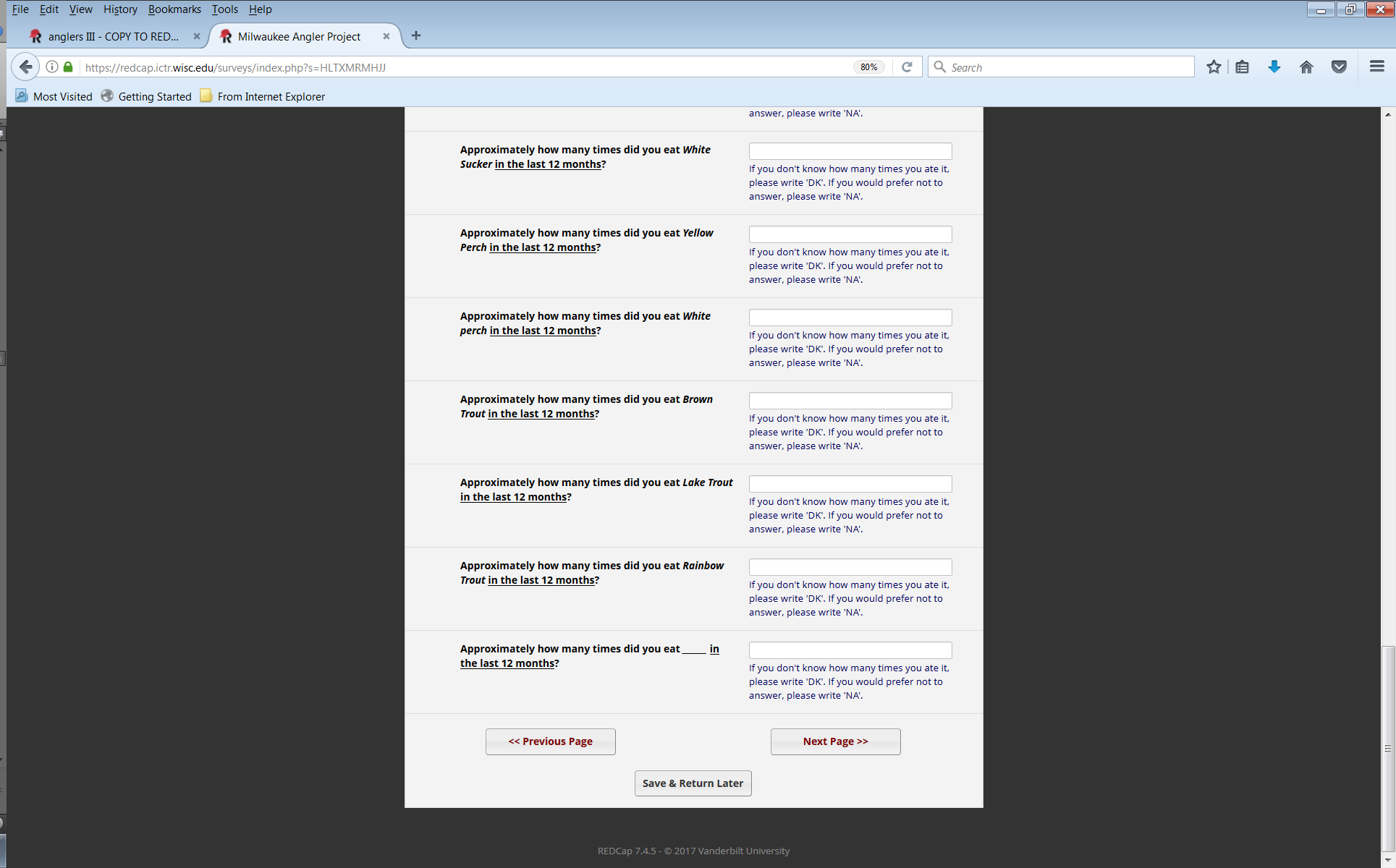Open the Bookmarks menu
Viewport: 1396px width, 868px height.
[x=174, y=9]
